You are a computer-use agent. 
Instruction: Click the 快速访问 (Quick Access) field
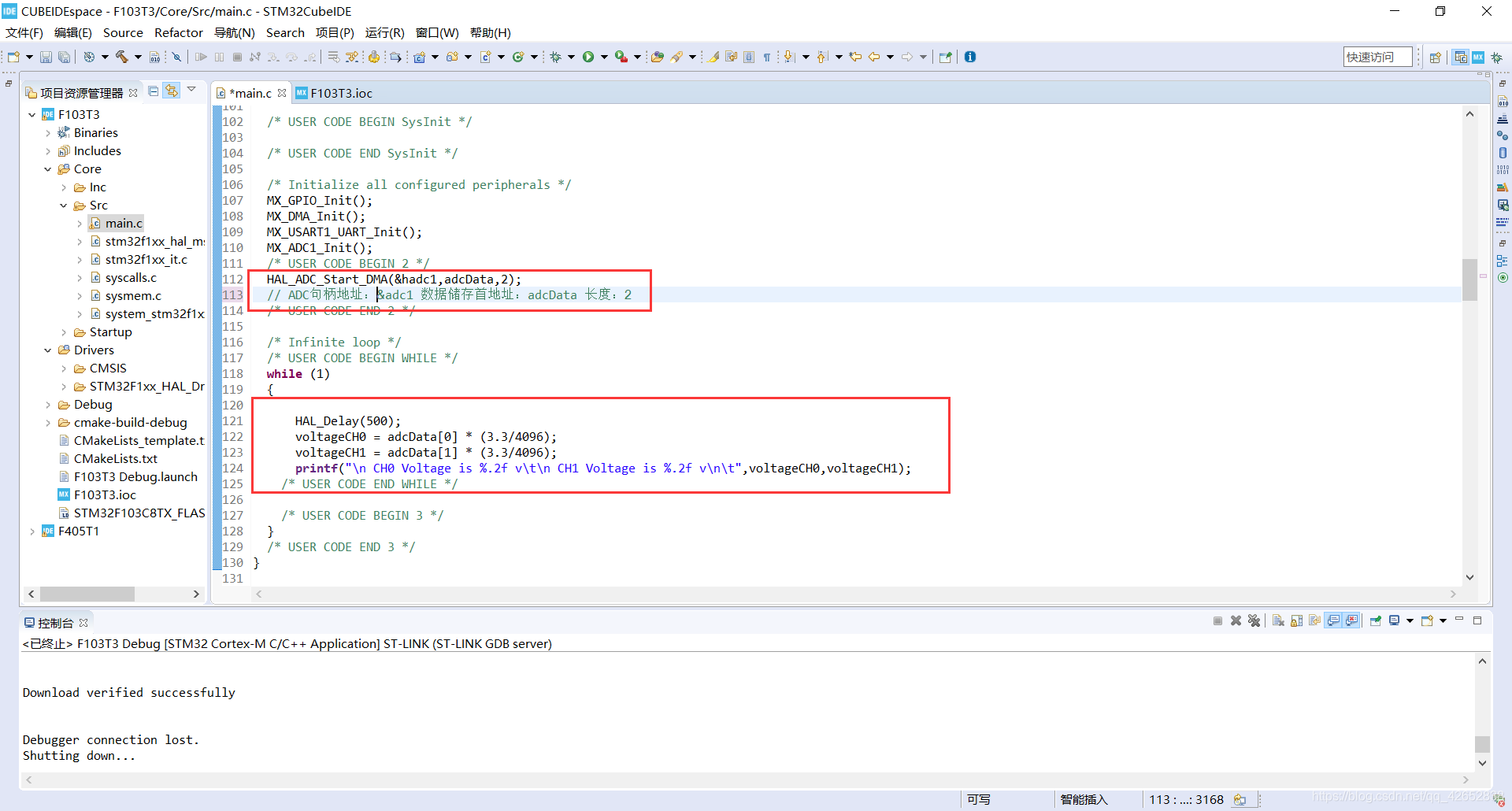(x=1377, y=57)
